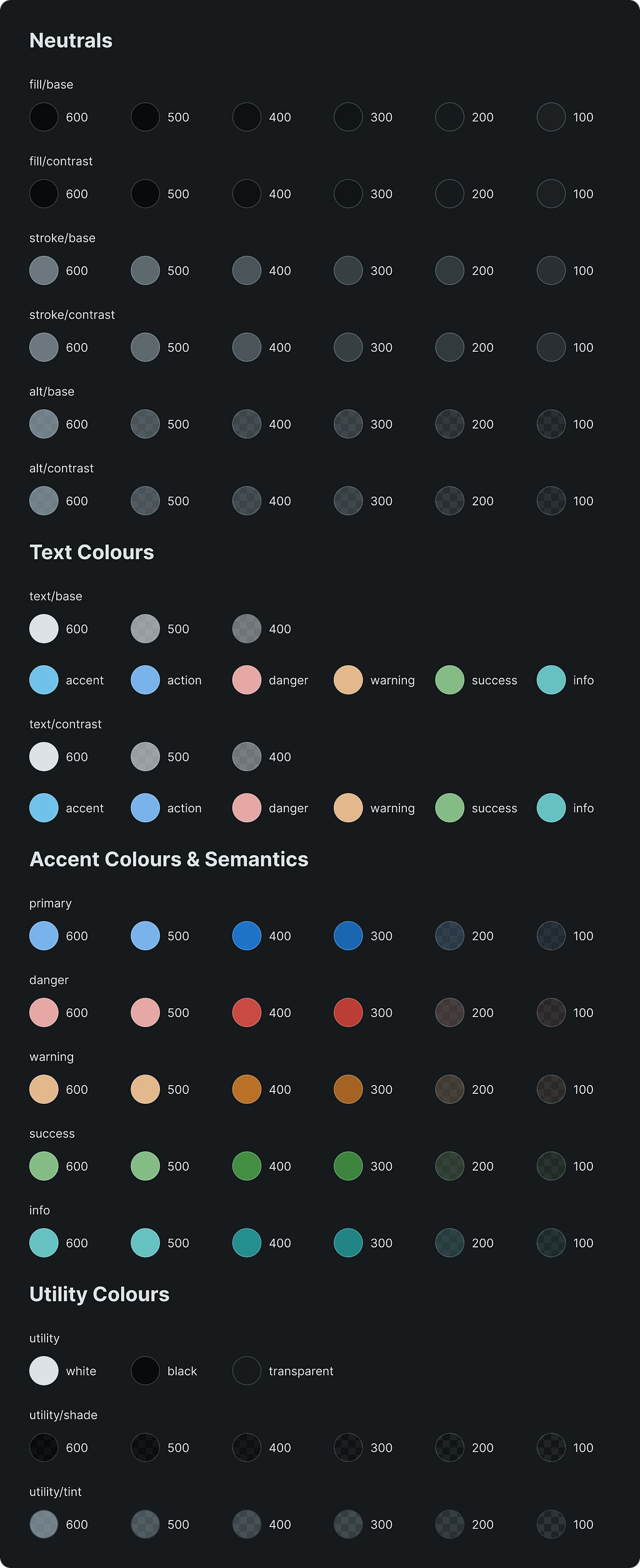Choose the stroke/base 600 swatch
Screen dimensions: 640x1568
[x=44, y=270]
